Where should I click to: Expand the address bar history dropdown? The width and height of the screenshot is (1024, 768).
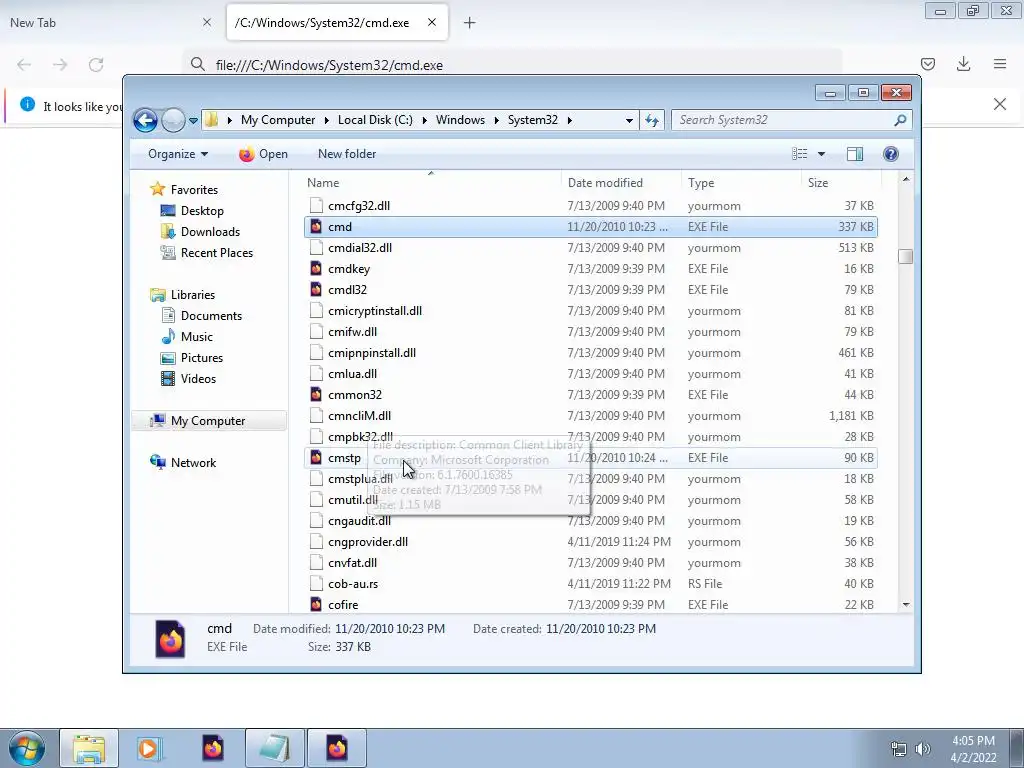(x=629, y=121)
